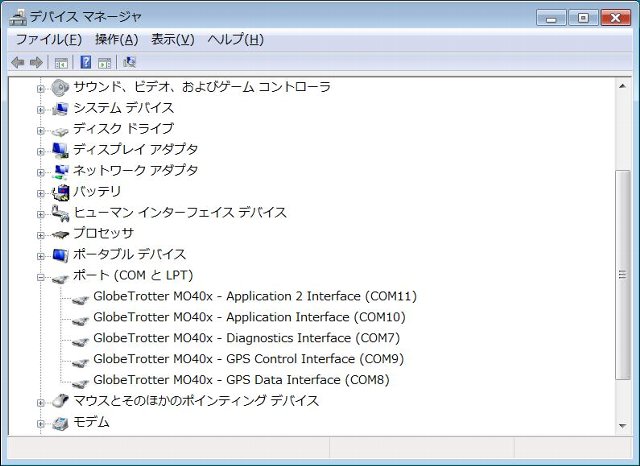The height and width of the screenshot is (466, 640).
Task: Select the モデム label
Action: pyautogui.click(x=91, y=422)
